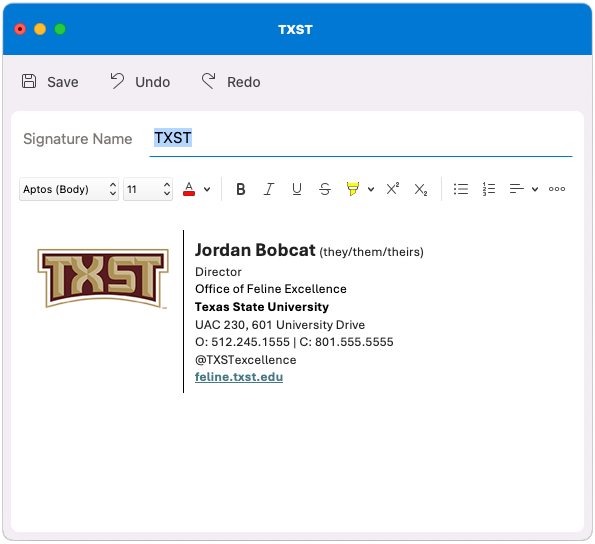Screen dimensions: 595x544
Task: Toggle italic formatting
Action: (269, 189)
